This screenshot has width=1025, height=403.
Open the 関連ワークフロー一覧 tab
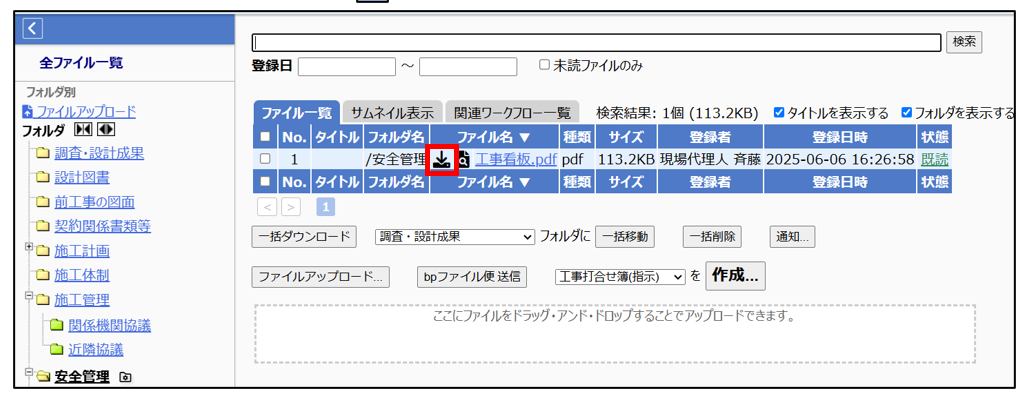(x=512, y=113)
